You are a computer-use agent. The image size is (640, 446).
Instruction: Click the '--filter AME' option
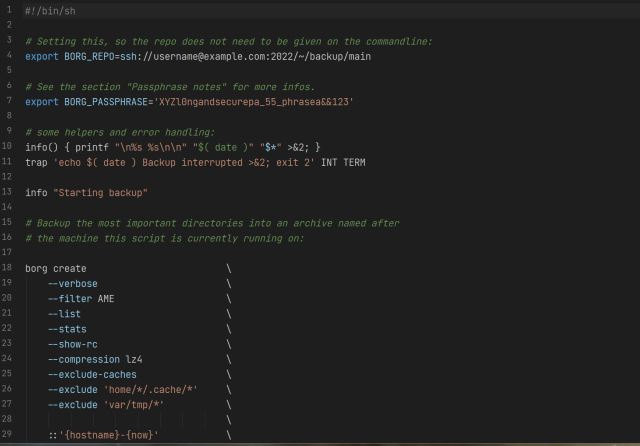coord(81,299)
